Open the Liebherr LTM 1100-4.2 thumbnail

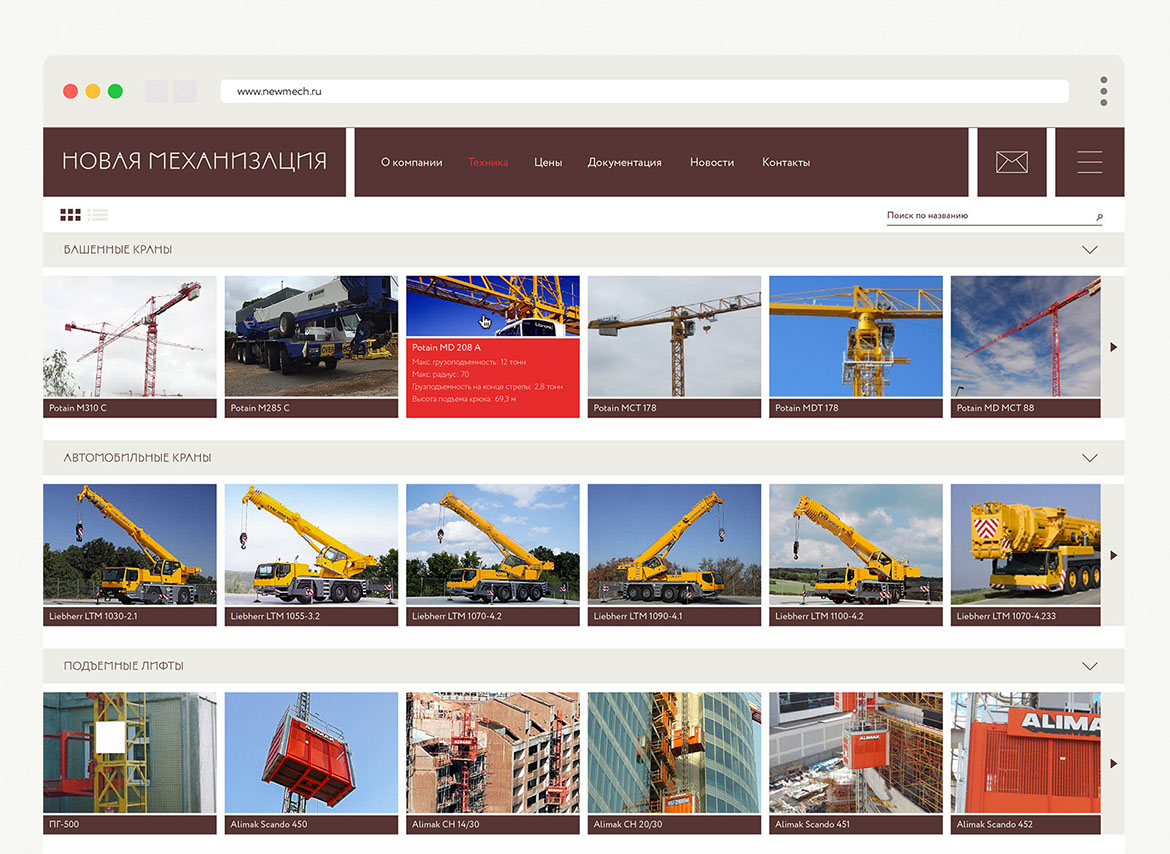[856, 554]
